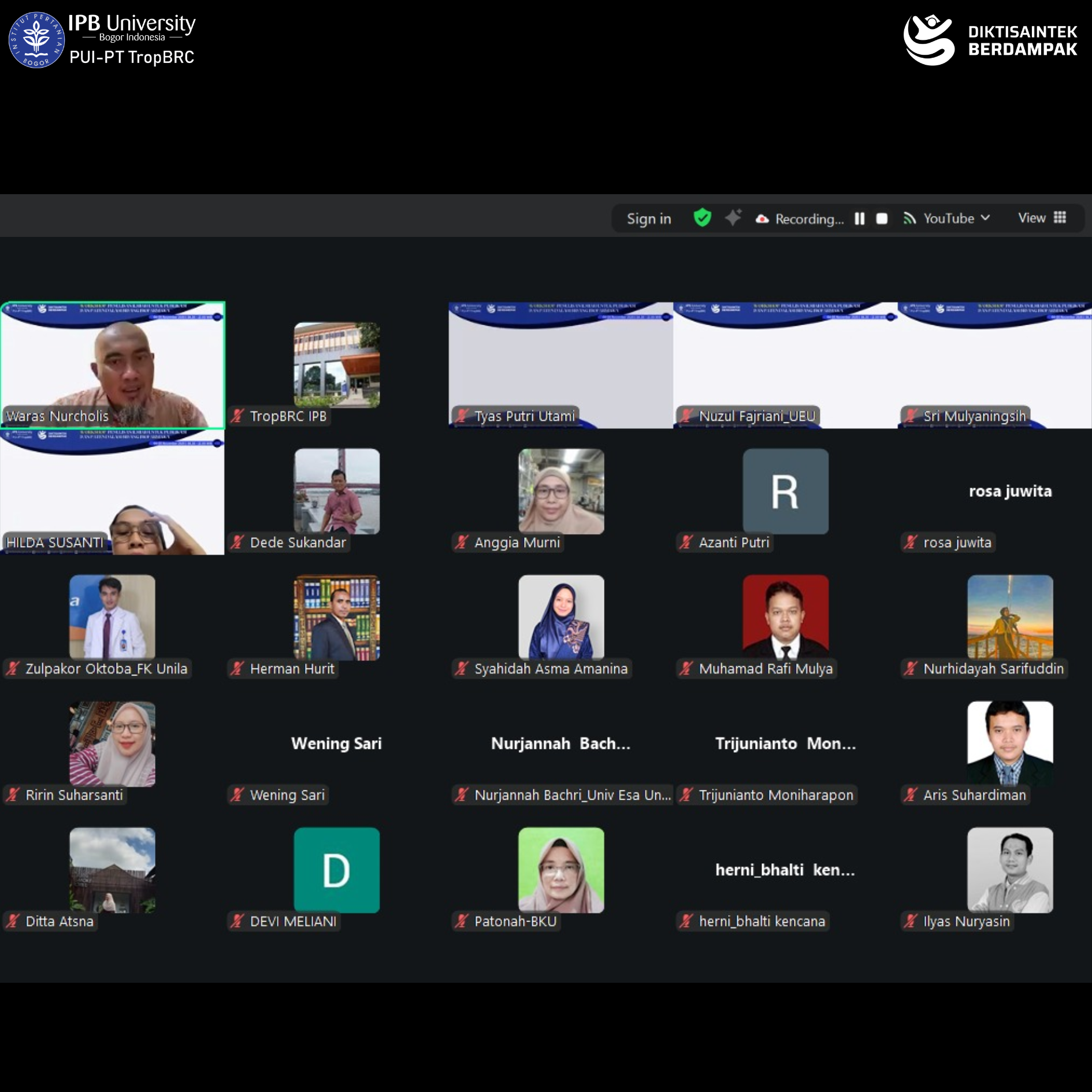Click the YouTube live stream icon
The image size is (1092, 1092).
(x=909, y=218)
